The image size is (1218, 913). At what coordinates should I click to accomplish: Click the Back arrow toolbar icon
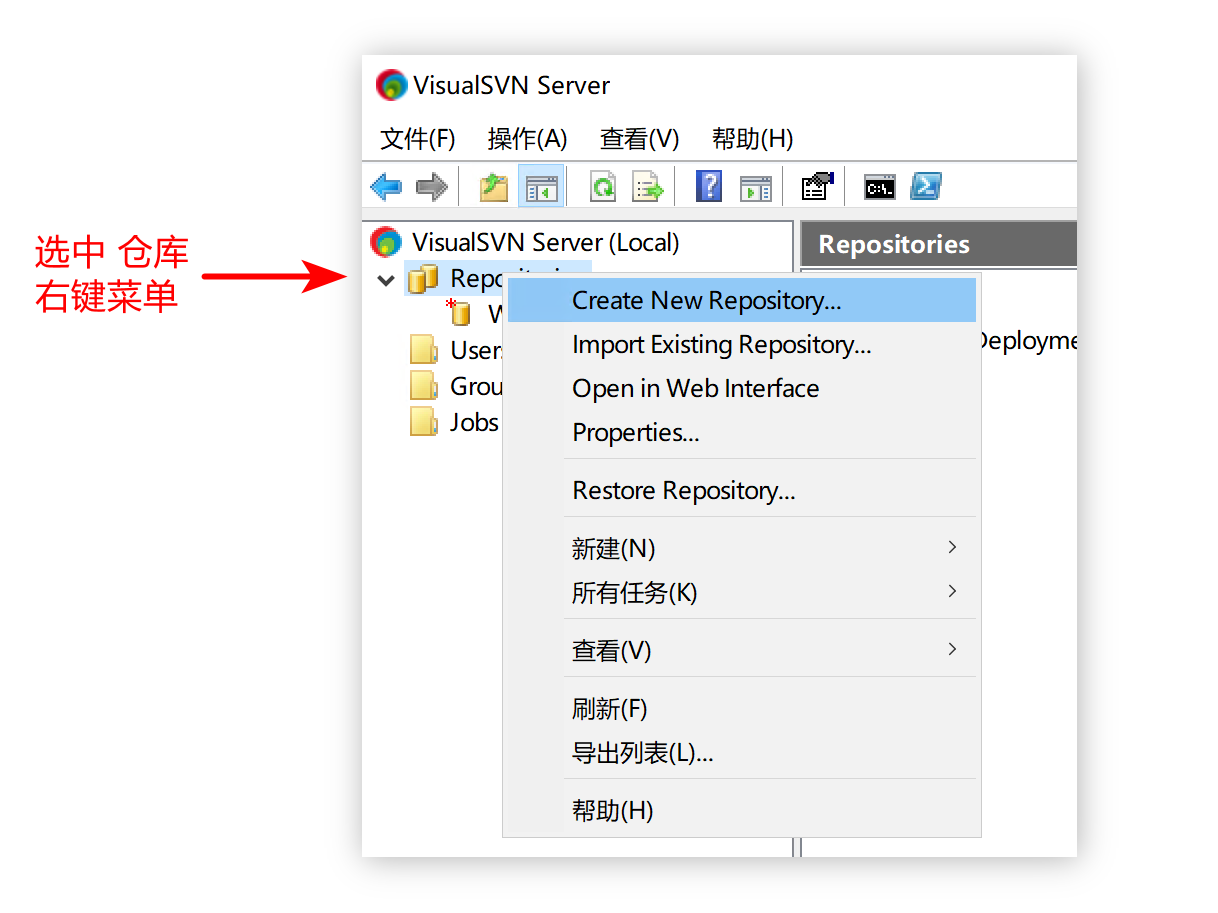click(x=386, y=187)
